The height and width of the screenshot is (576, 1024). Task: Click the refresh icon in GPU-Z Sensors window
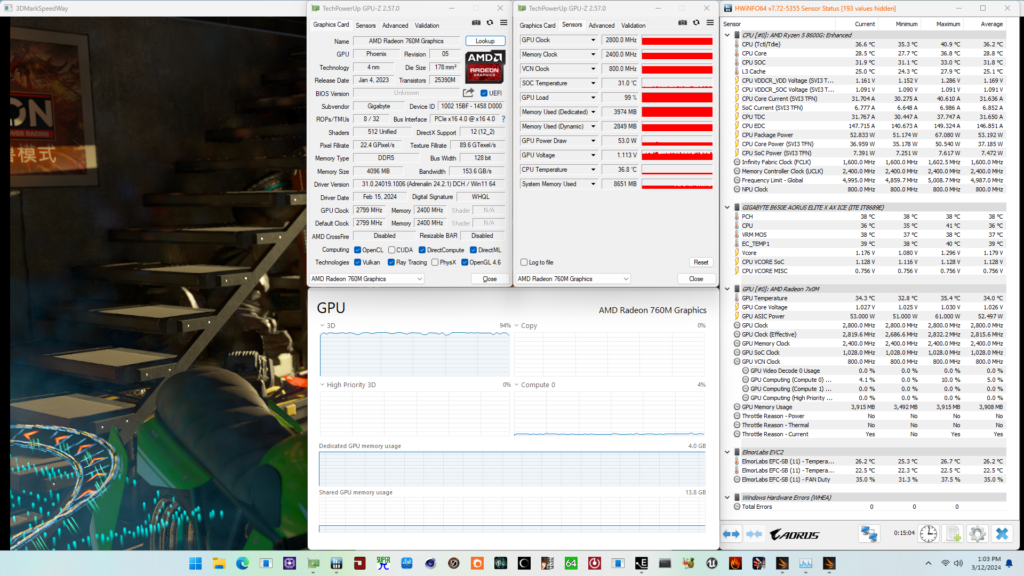pos(696,23)
